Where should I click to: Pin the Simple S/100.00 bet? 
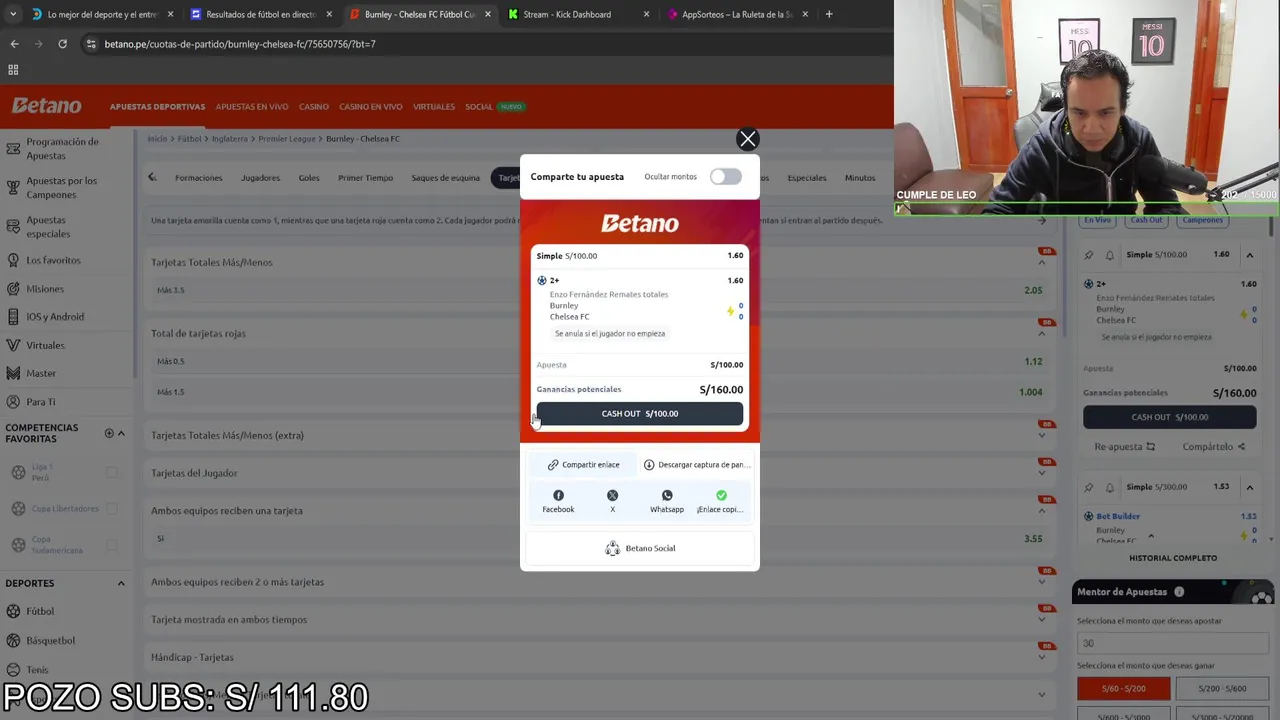(x=1089, y=255)
